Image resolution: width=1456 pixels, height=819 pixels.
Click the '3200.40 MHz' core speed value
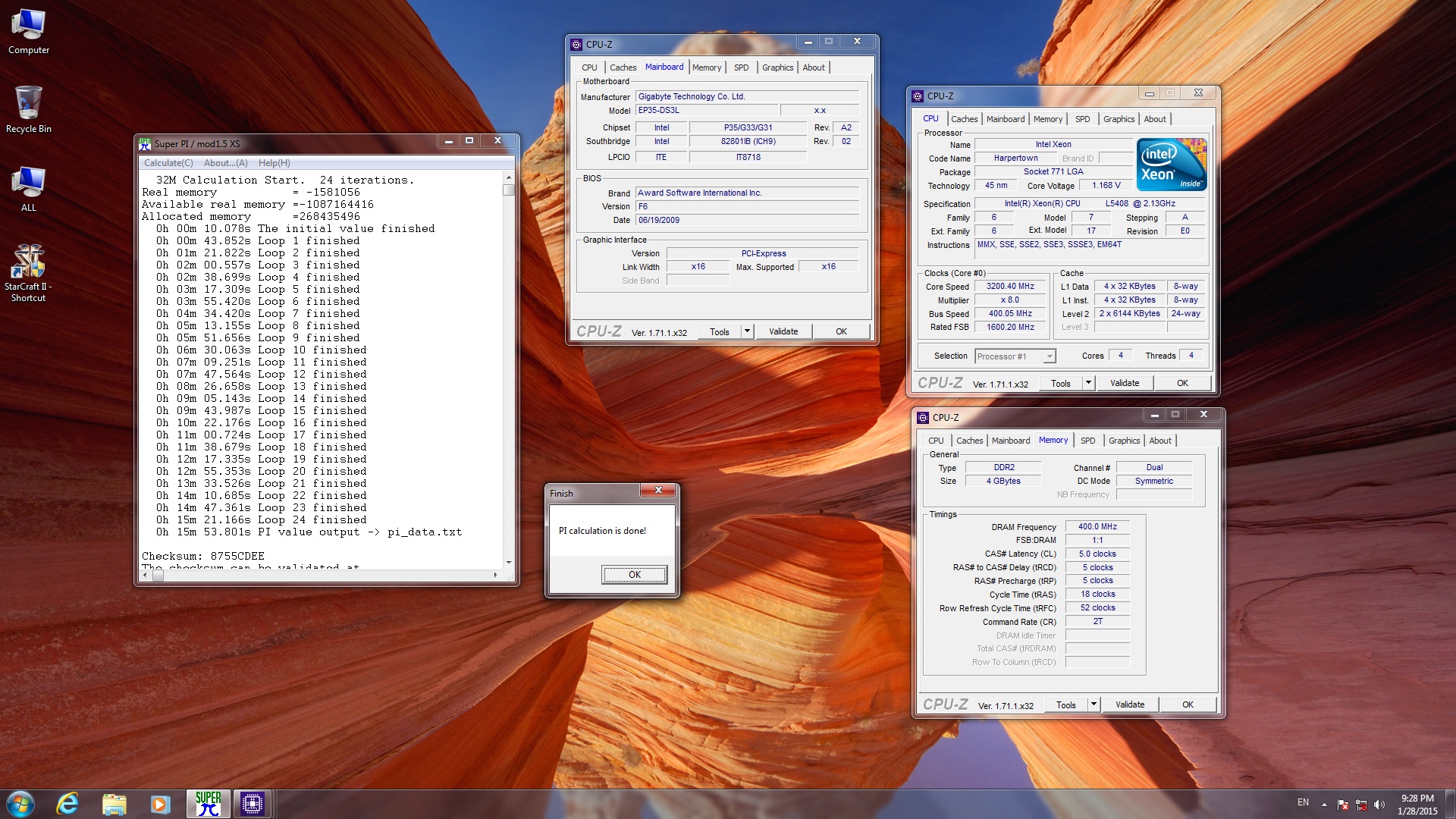coord(1010,287)
